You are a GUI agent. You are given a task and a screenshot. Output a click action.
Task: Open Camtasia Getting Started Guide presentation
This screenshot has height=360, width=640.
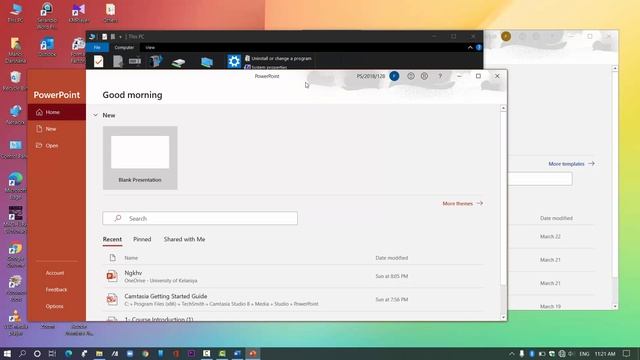(x=293, y=300)
